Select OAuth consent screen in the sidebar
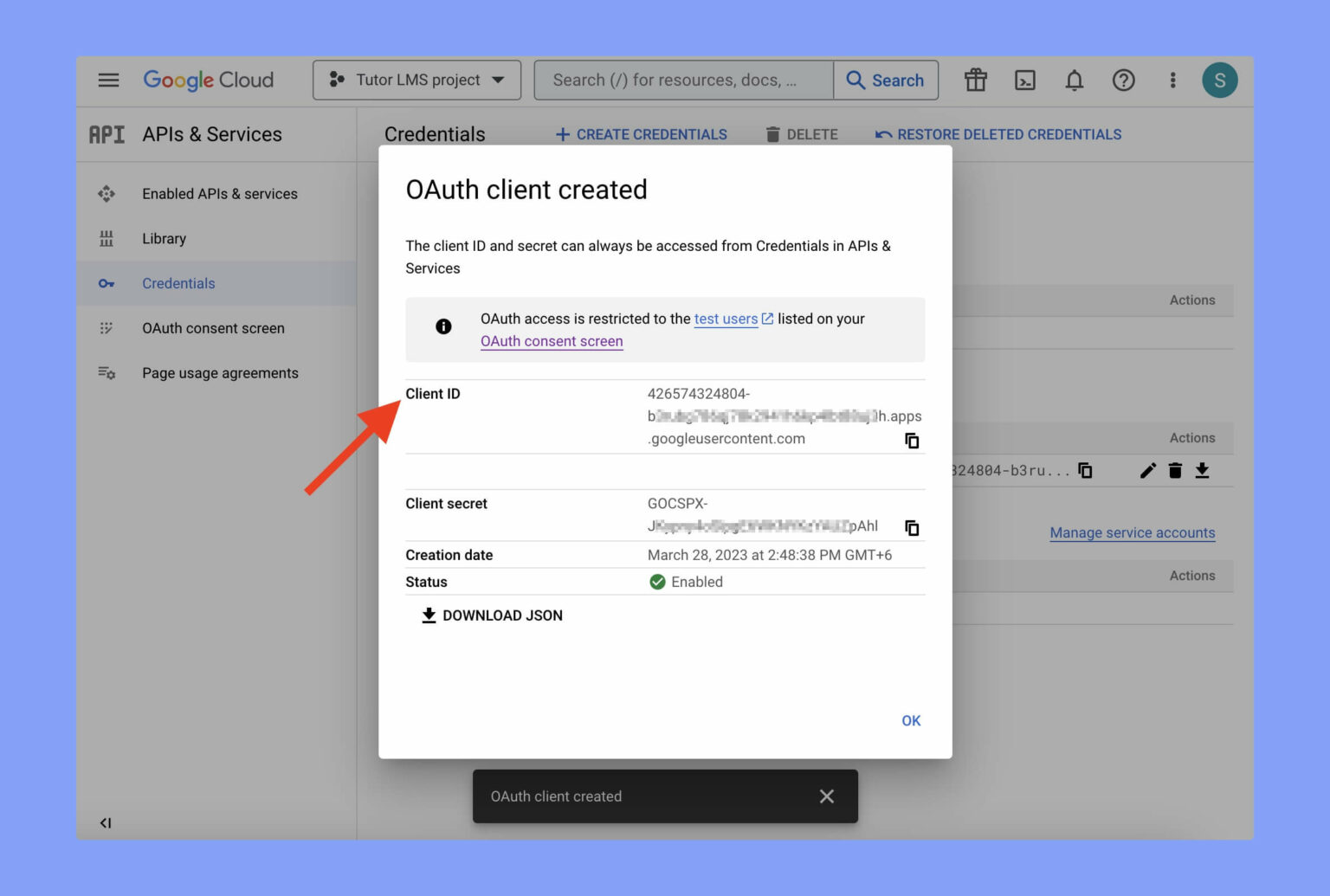 tap(213, 328)
